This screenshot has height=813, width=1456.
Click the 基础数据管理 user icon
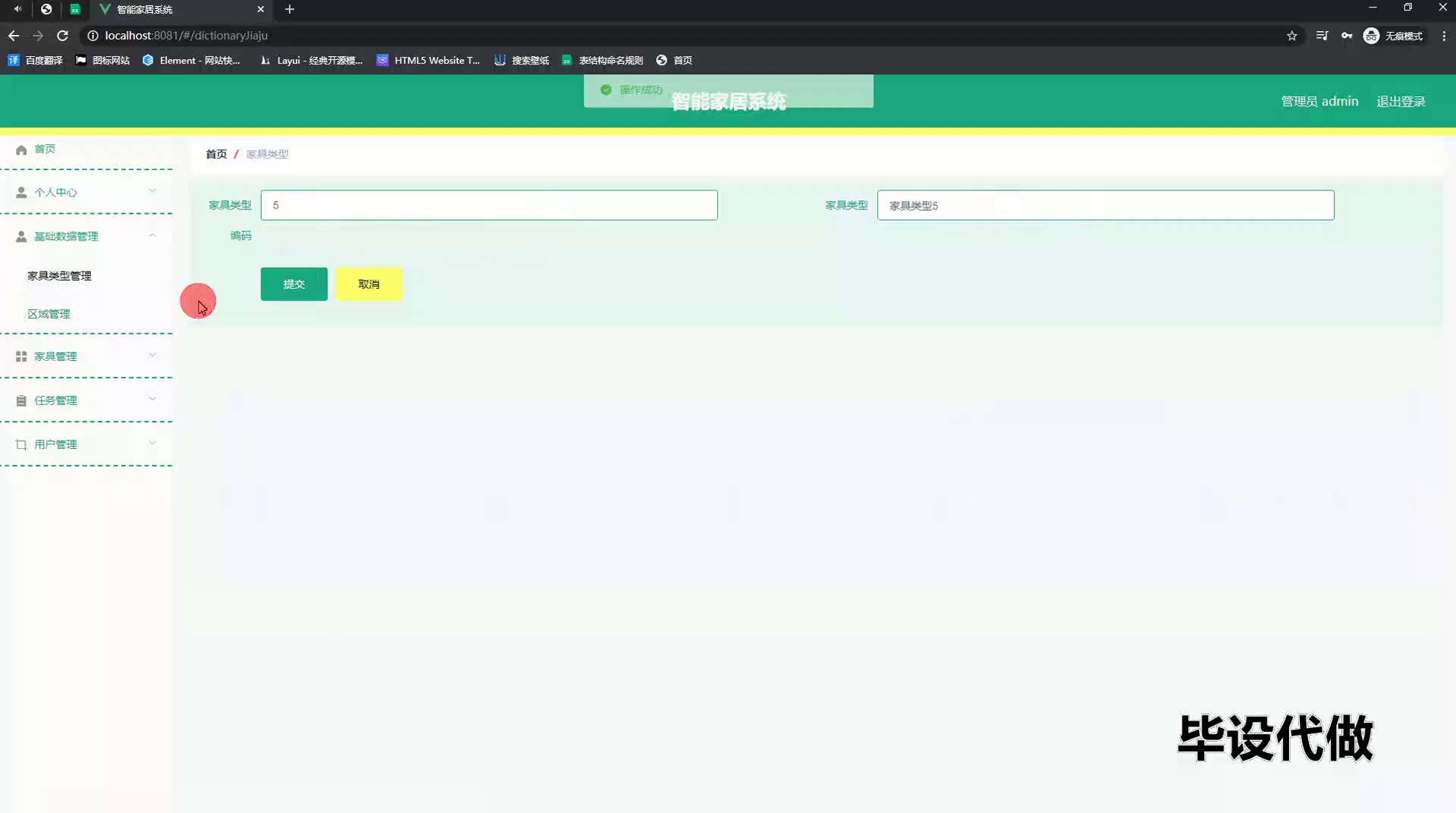click(x=21, y=237)
